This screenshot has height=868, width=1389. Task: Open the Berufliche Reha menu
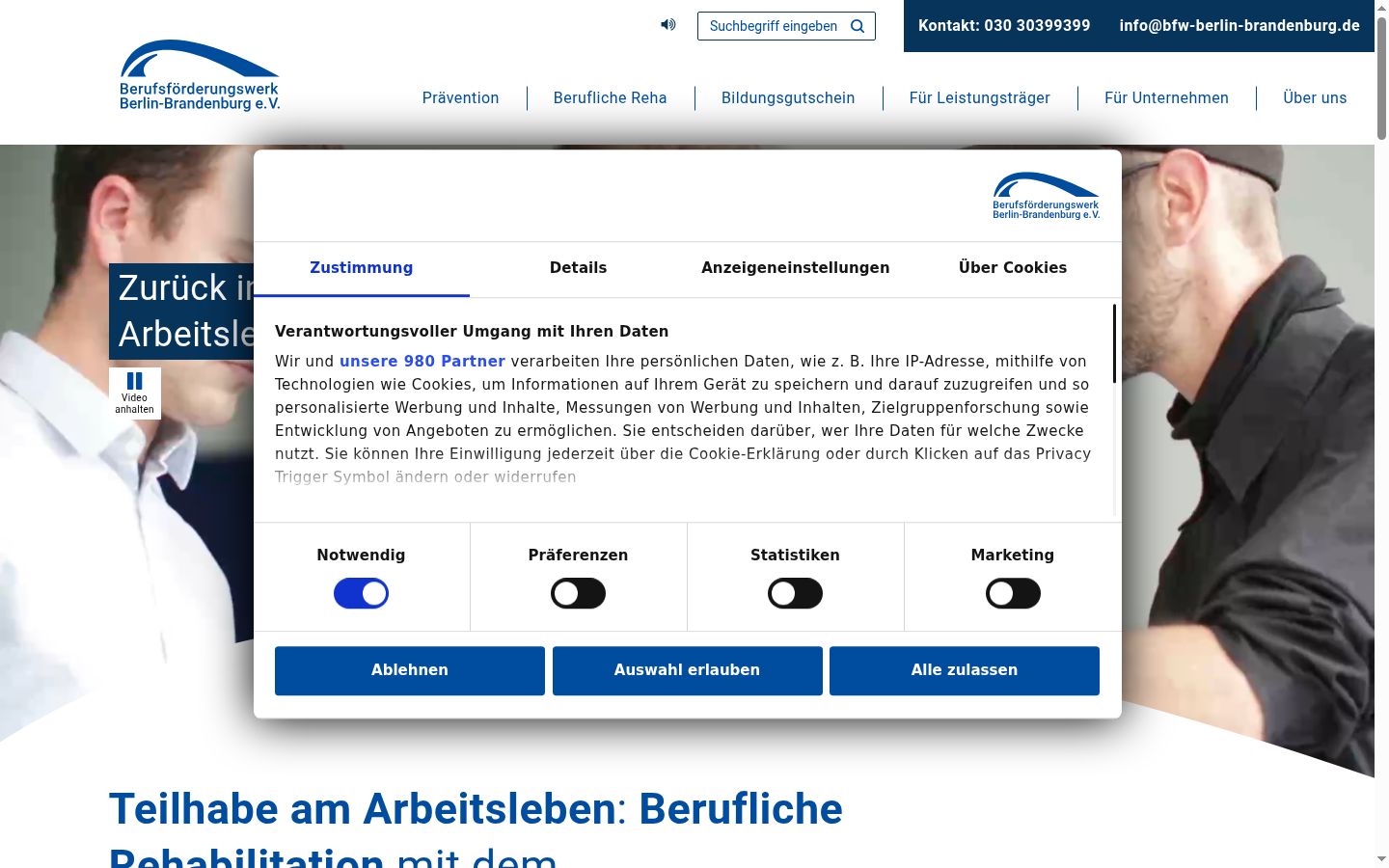click(611, 98)
